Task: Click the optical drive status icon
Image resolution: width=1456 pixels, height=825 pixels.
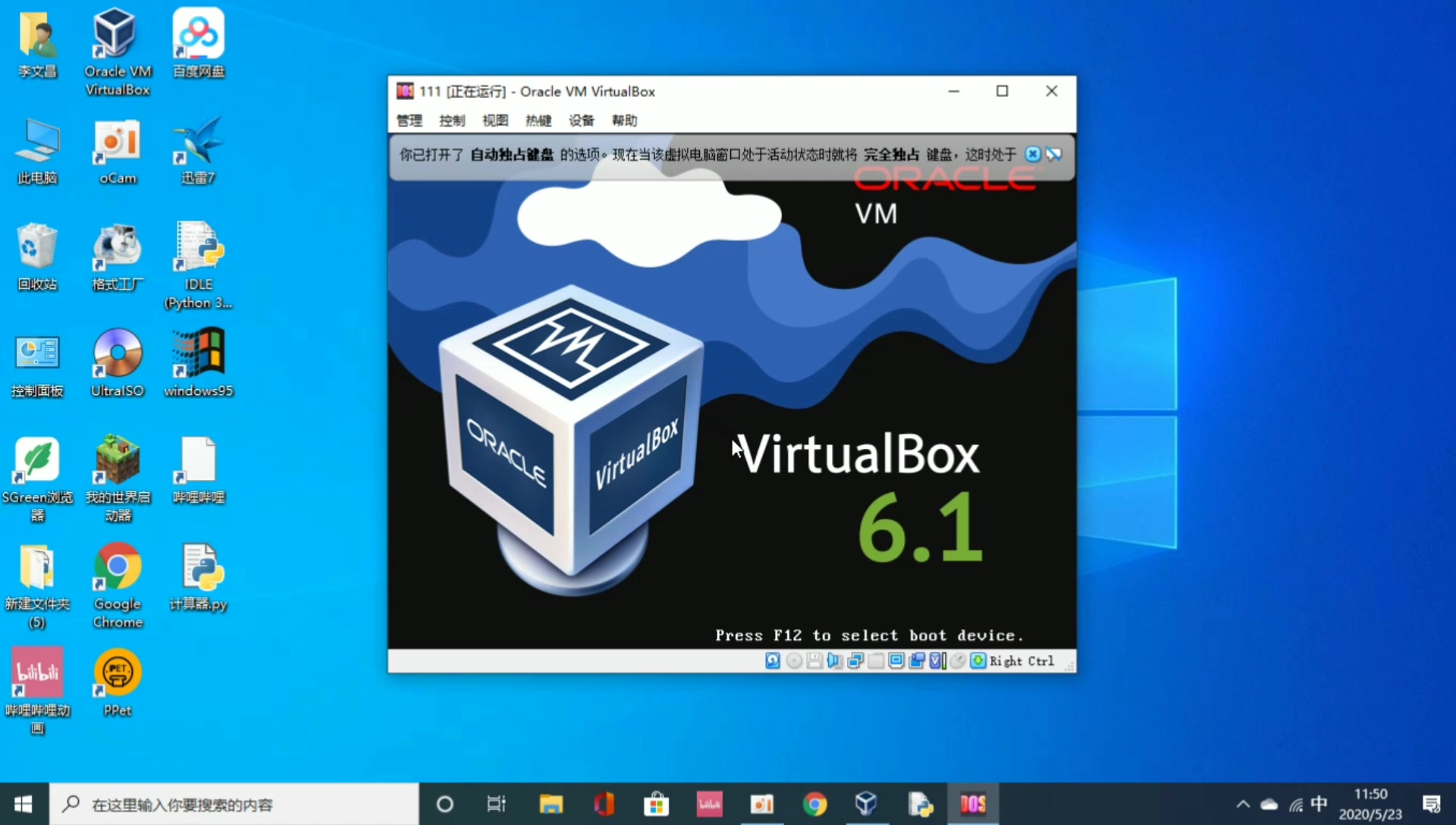Action: (793, 661)
